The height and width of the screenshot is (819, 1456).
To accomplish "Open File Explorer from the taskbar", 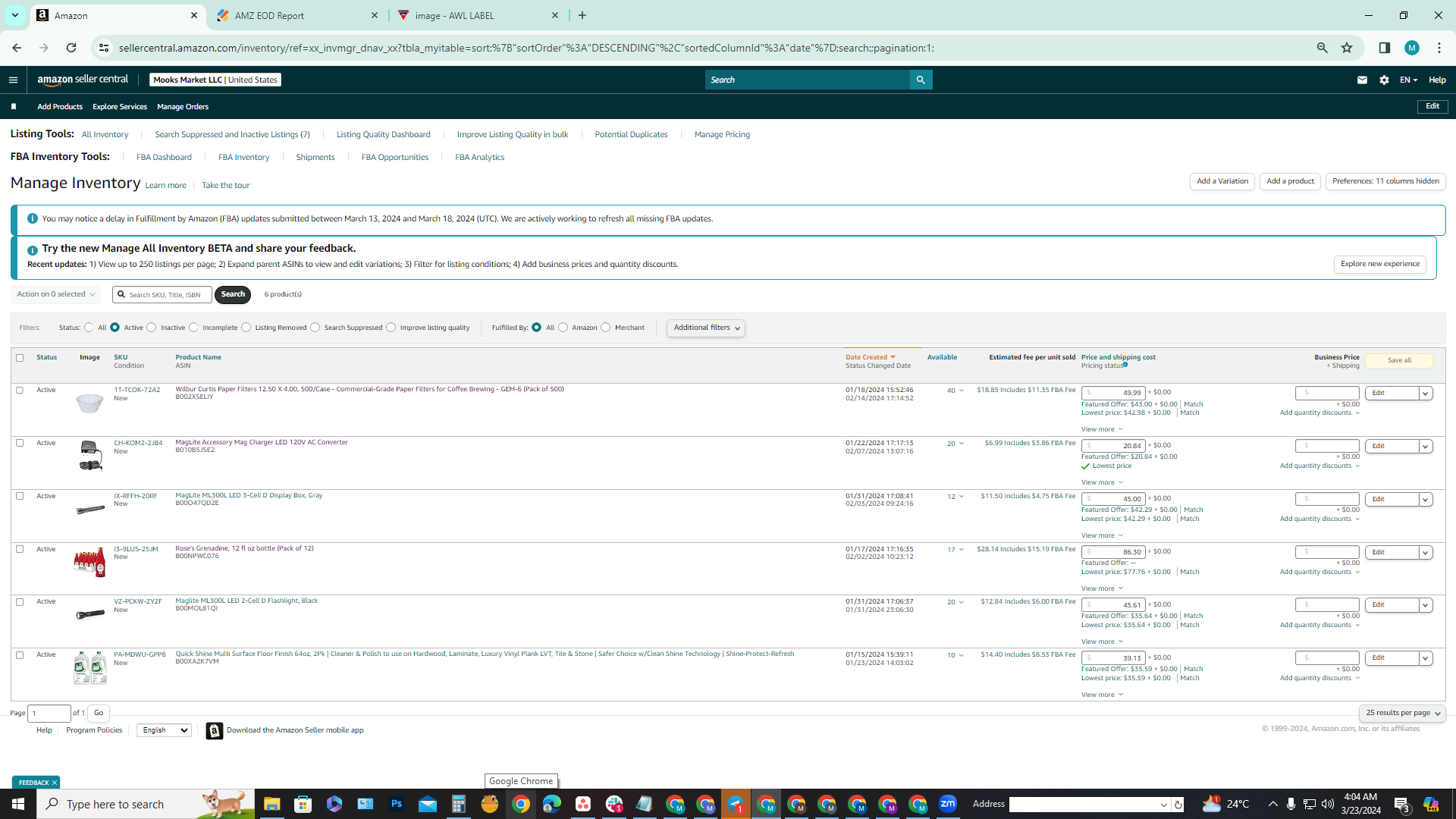I will coord(271,804).
